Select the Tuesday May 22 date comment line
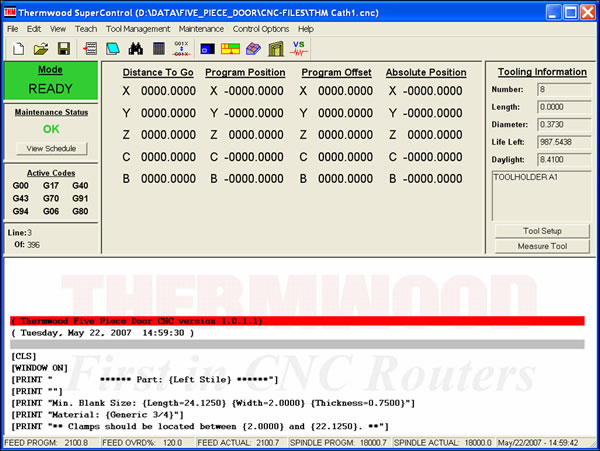This screenshot has height=451, width=600. click(103, 333)
